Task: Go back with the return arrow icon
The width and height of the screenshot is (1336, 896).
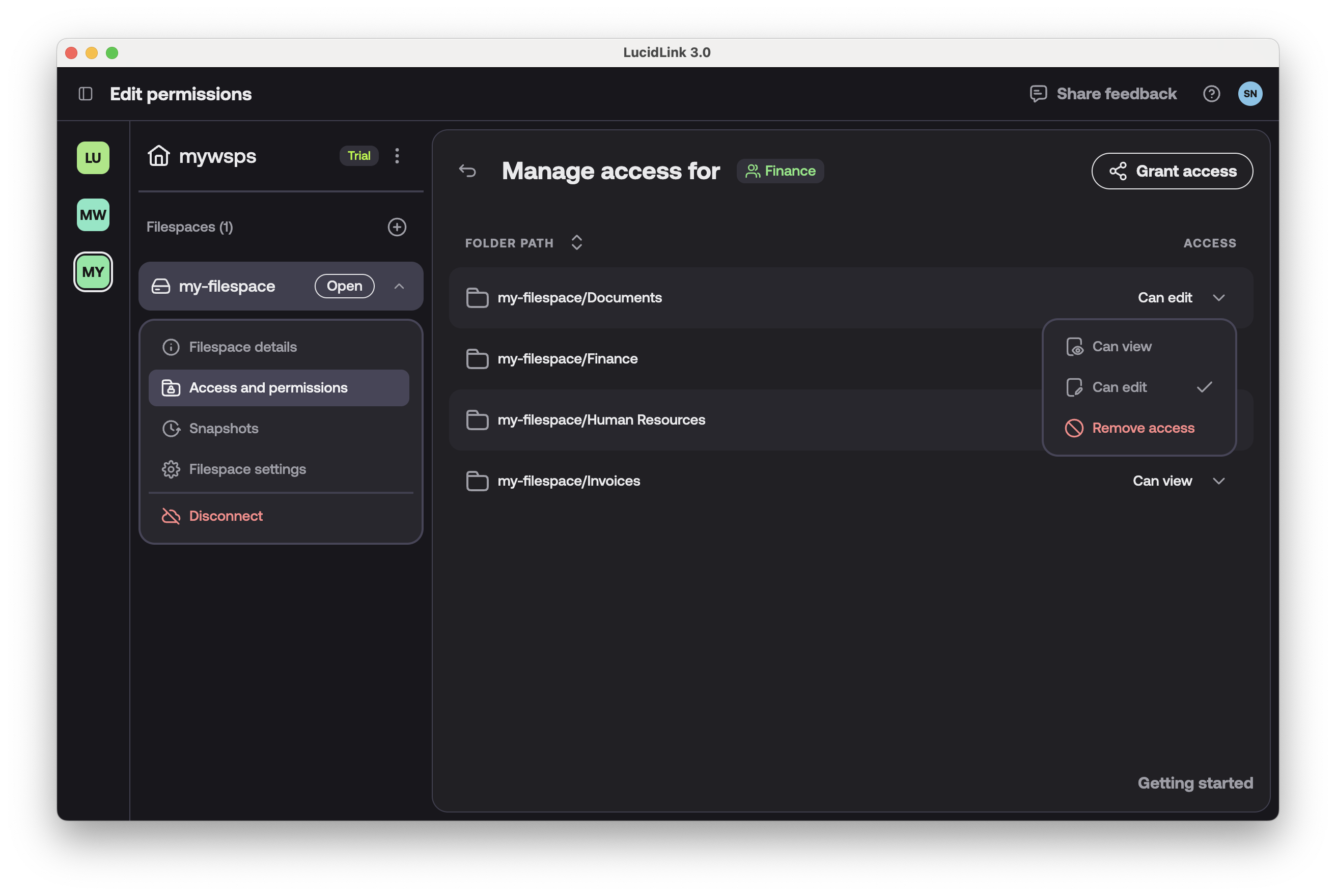Action: click(467, 171)
